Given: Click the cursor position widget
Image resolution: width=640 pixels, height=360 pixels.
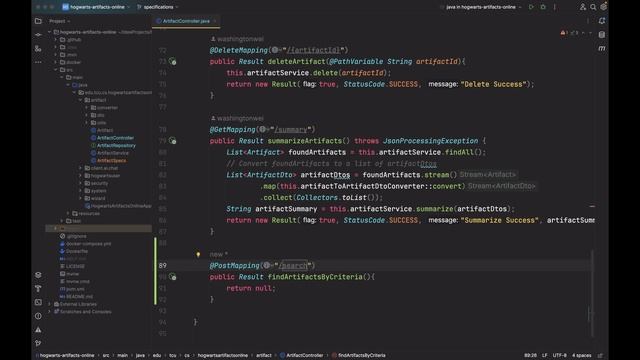Looking at the screenshot, I should click(530, 356).
